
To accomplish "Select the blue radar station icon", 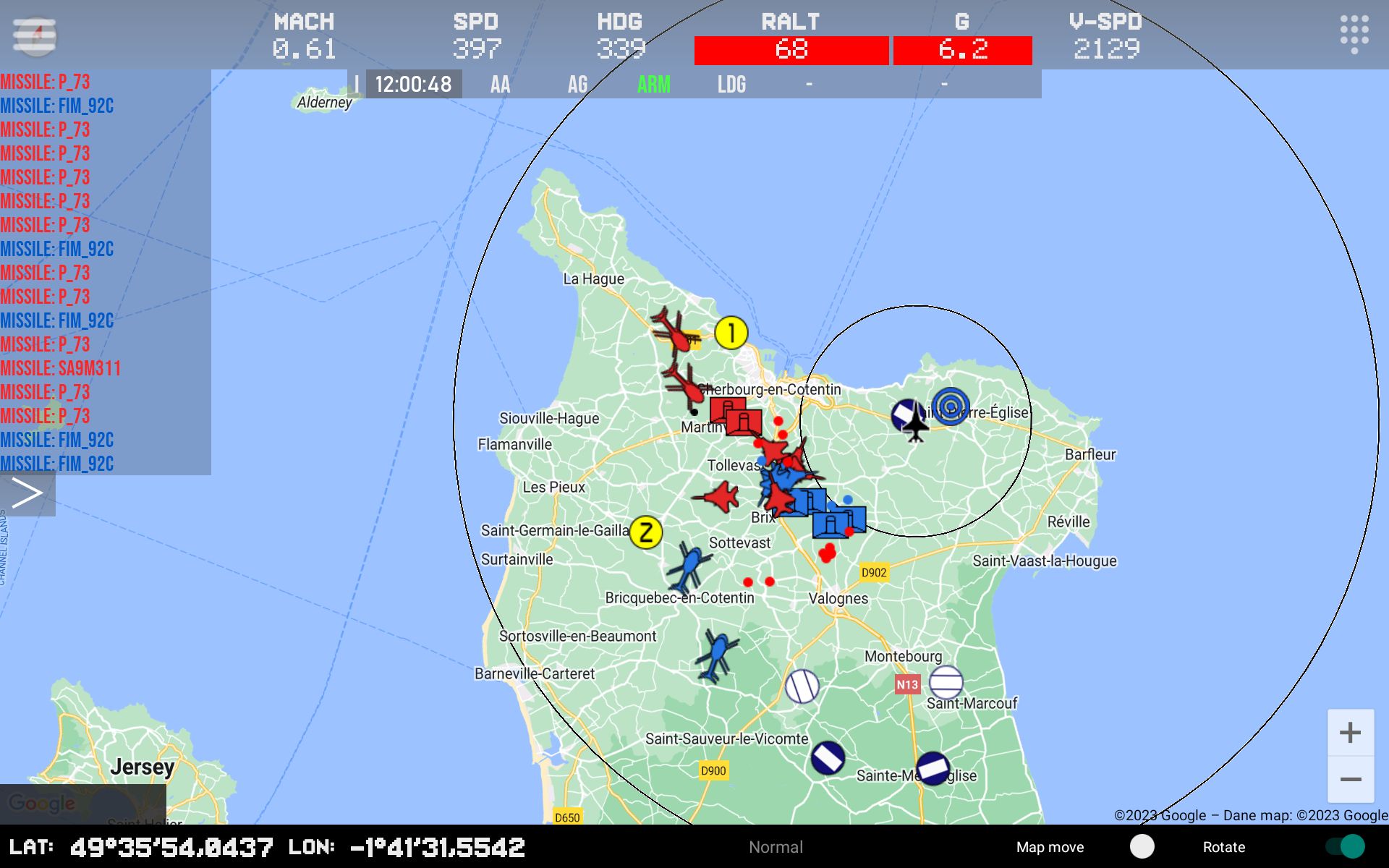I will pos(951,406).
